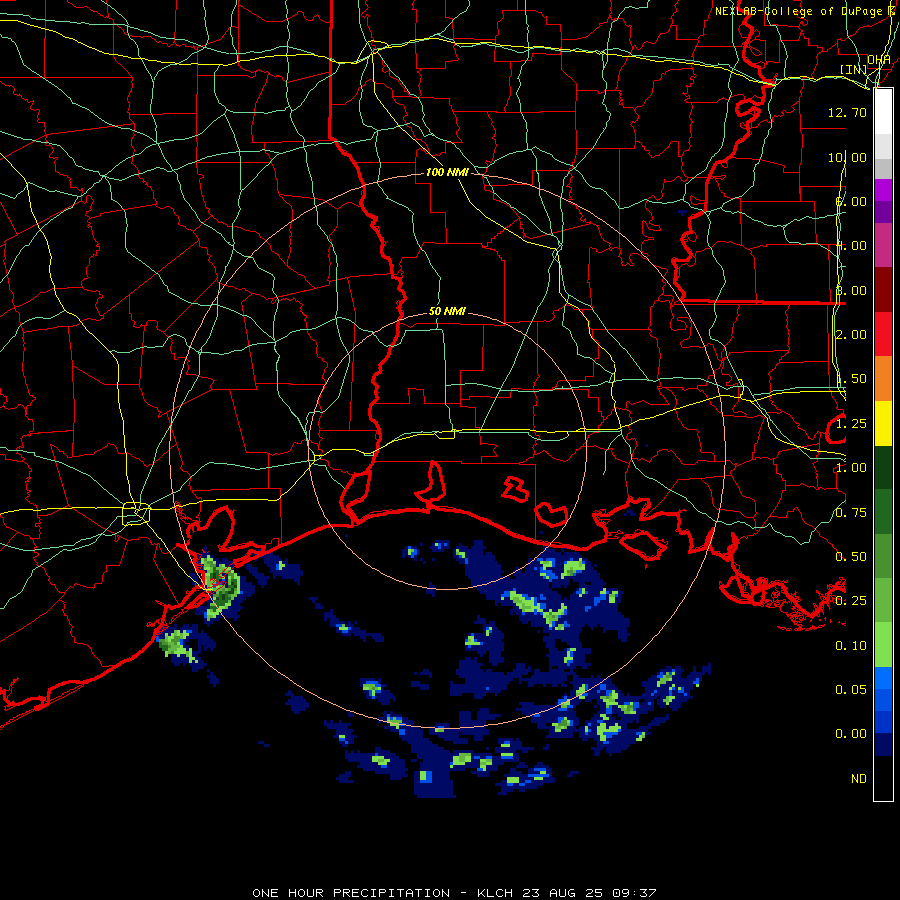Select the light blue swatch above 0.05
The width and height of the screenshot is (900, 900).
884,678
